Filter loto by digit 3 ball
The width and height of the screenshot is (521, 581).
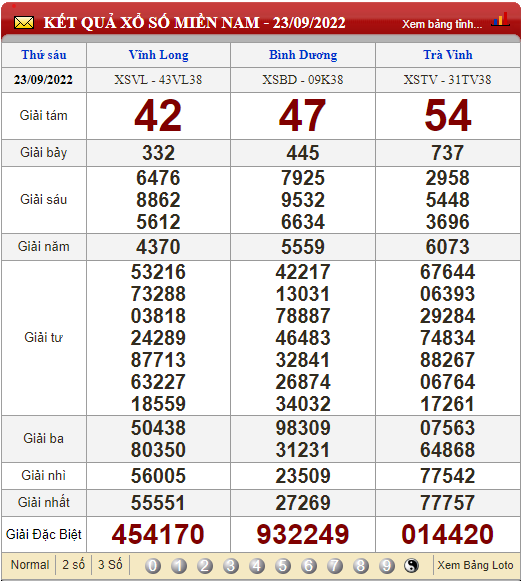click(231, 566)
